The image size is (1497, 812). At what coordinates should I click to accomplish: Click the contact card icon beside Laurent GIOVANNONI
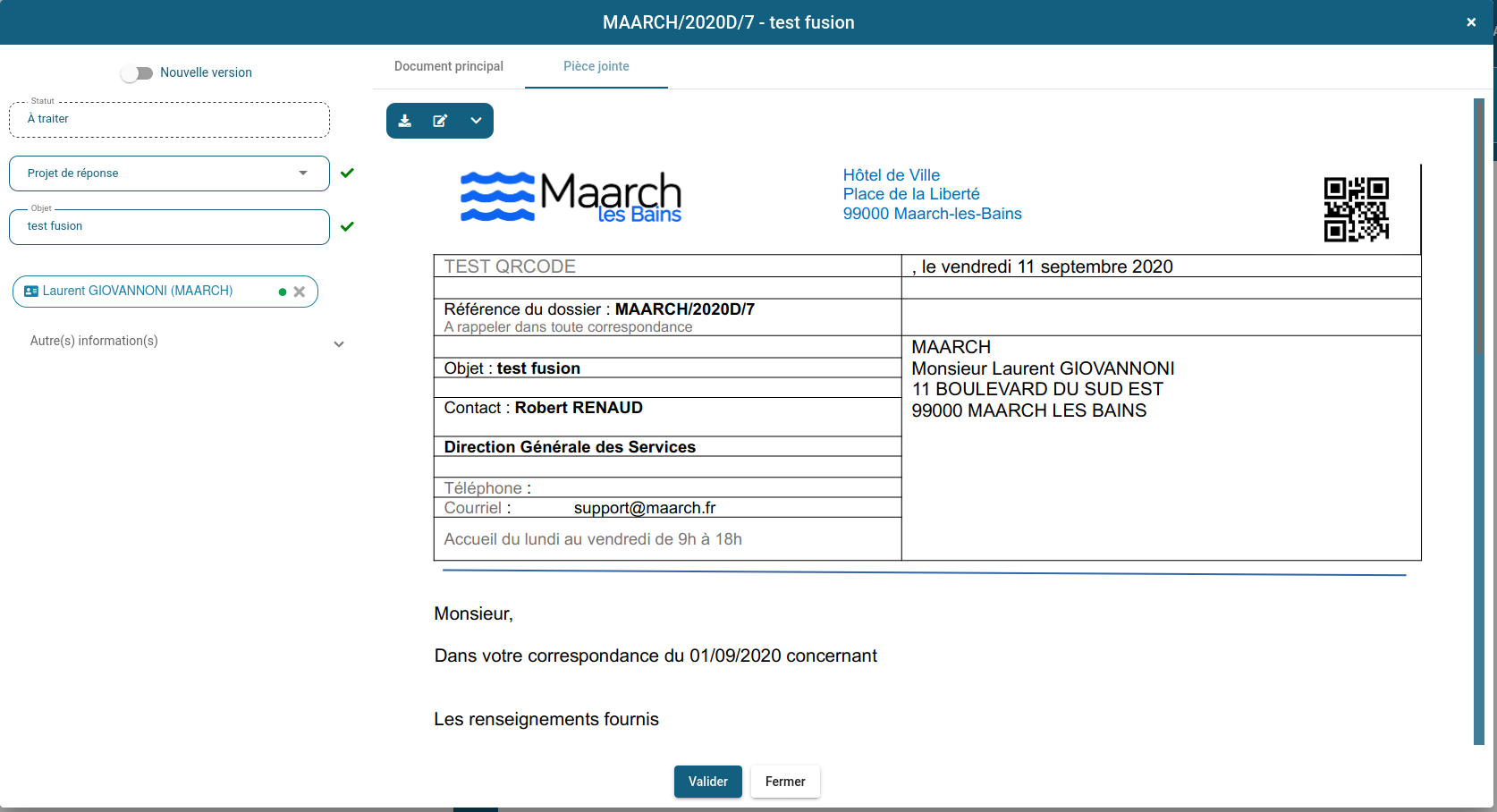tap(31, 292)
